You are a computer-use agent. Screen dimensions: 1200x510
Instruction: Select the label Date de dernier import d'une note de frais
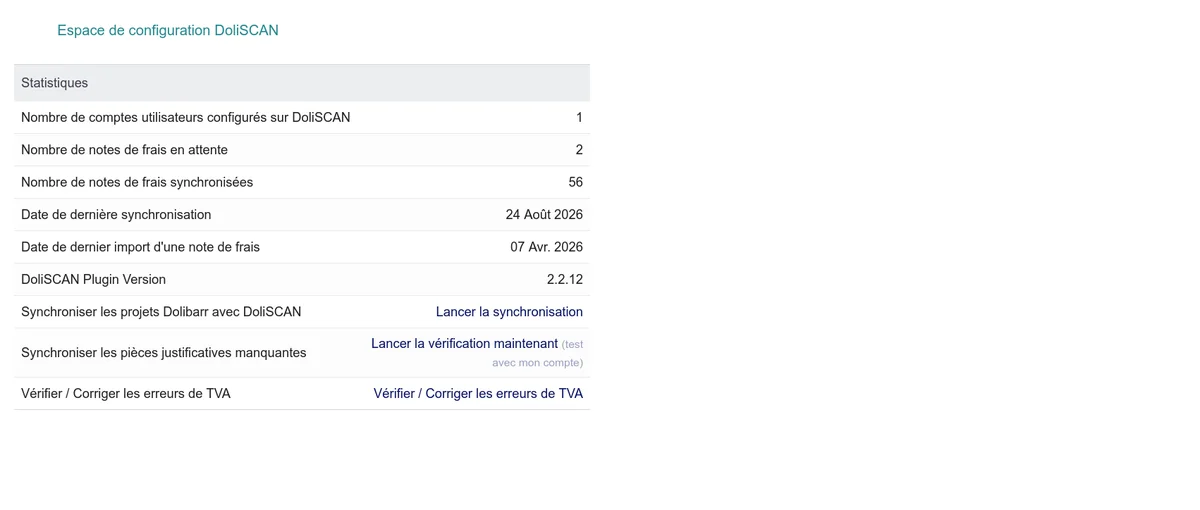[x=140, y=247]
